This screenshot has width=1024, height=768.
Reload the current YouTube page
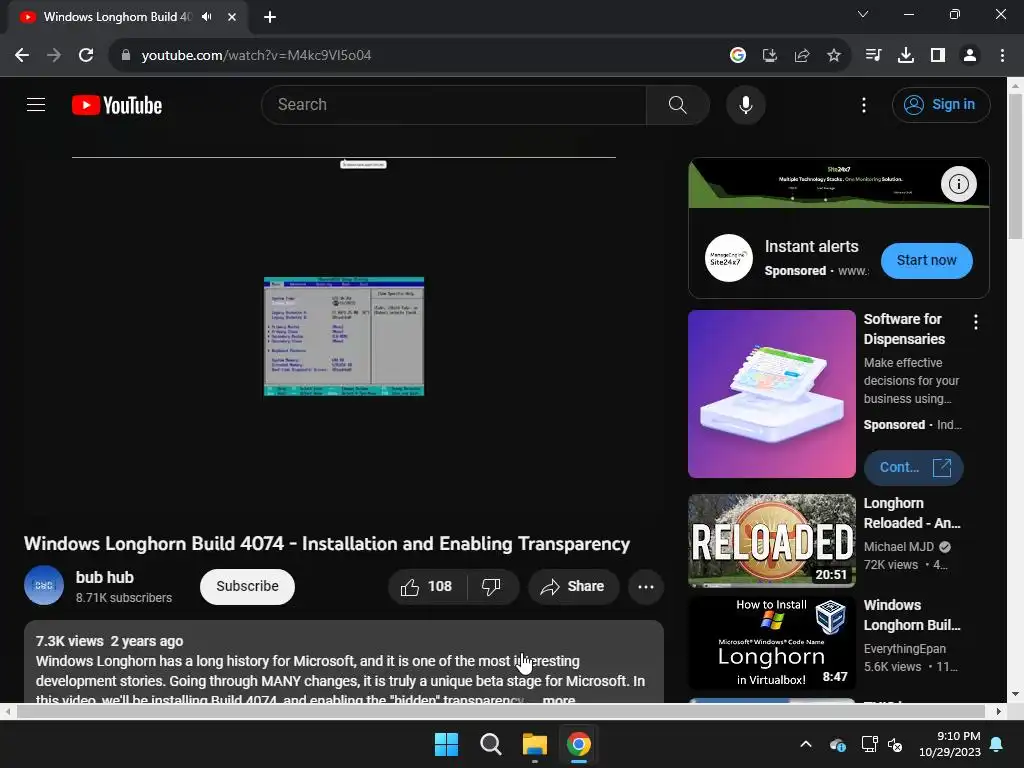(x=86, y=56)
